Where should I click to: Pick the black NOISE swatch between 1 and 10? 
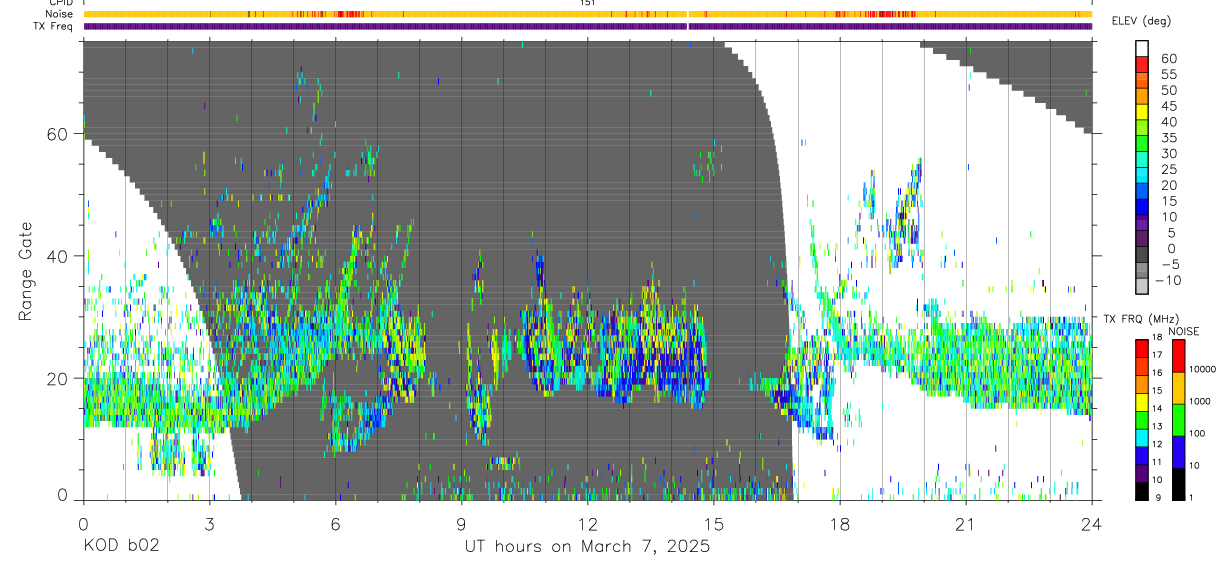point(1178,484)
